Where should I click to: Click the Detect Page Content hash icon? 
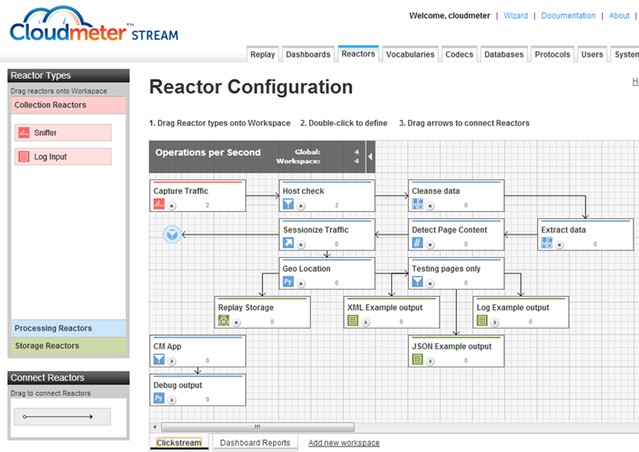(417, 243)
